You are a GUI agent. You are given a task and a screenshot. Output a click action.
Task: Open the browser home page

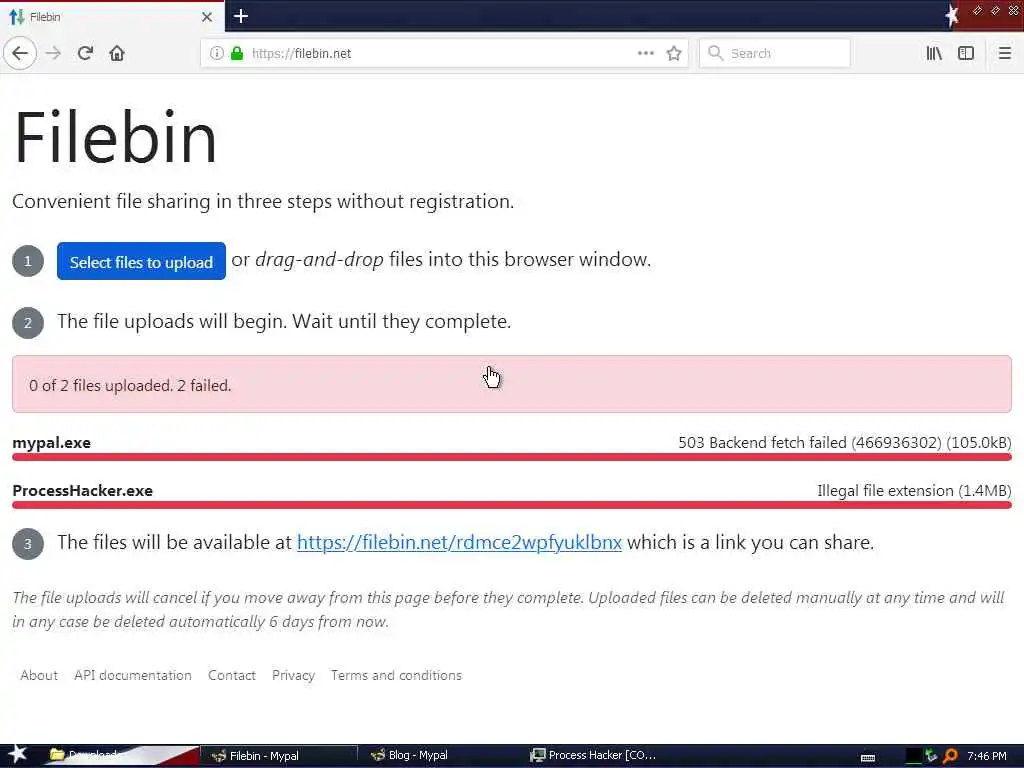tap(117, 53)
